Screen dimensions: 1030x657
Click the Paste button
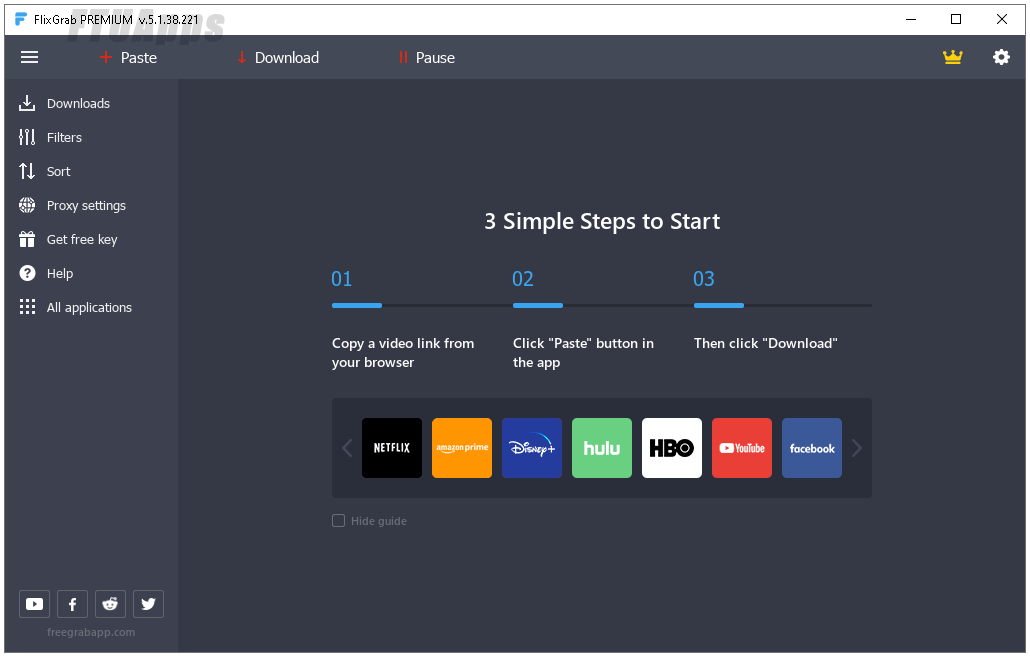[128, 58]
